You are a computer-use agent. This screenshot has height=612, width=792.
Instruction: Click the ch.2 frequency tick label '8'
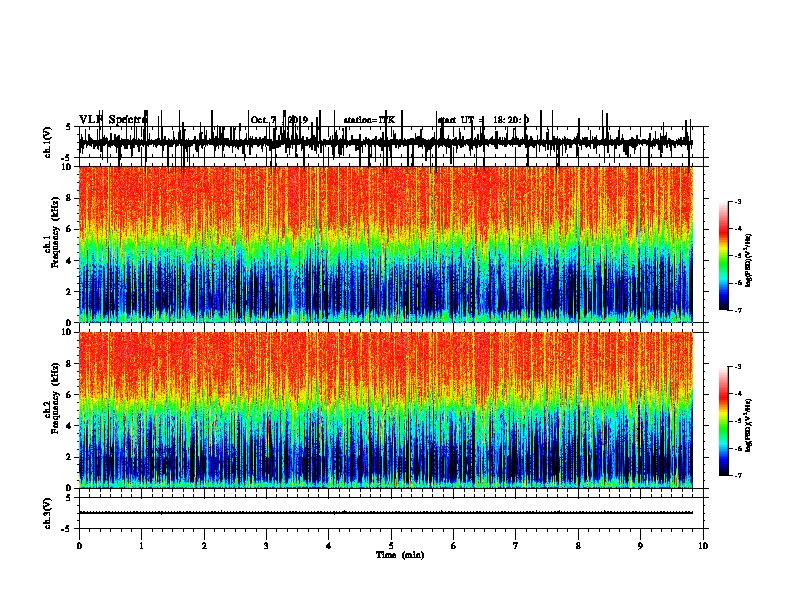pos(70,364)
